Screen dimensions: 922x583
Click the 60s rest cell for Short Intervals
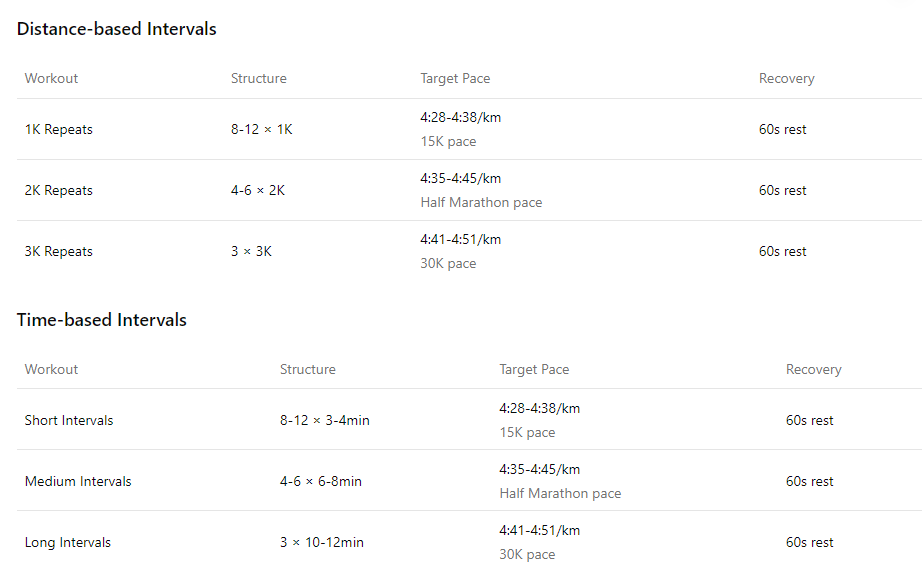point(810,421)
